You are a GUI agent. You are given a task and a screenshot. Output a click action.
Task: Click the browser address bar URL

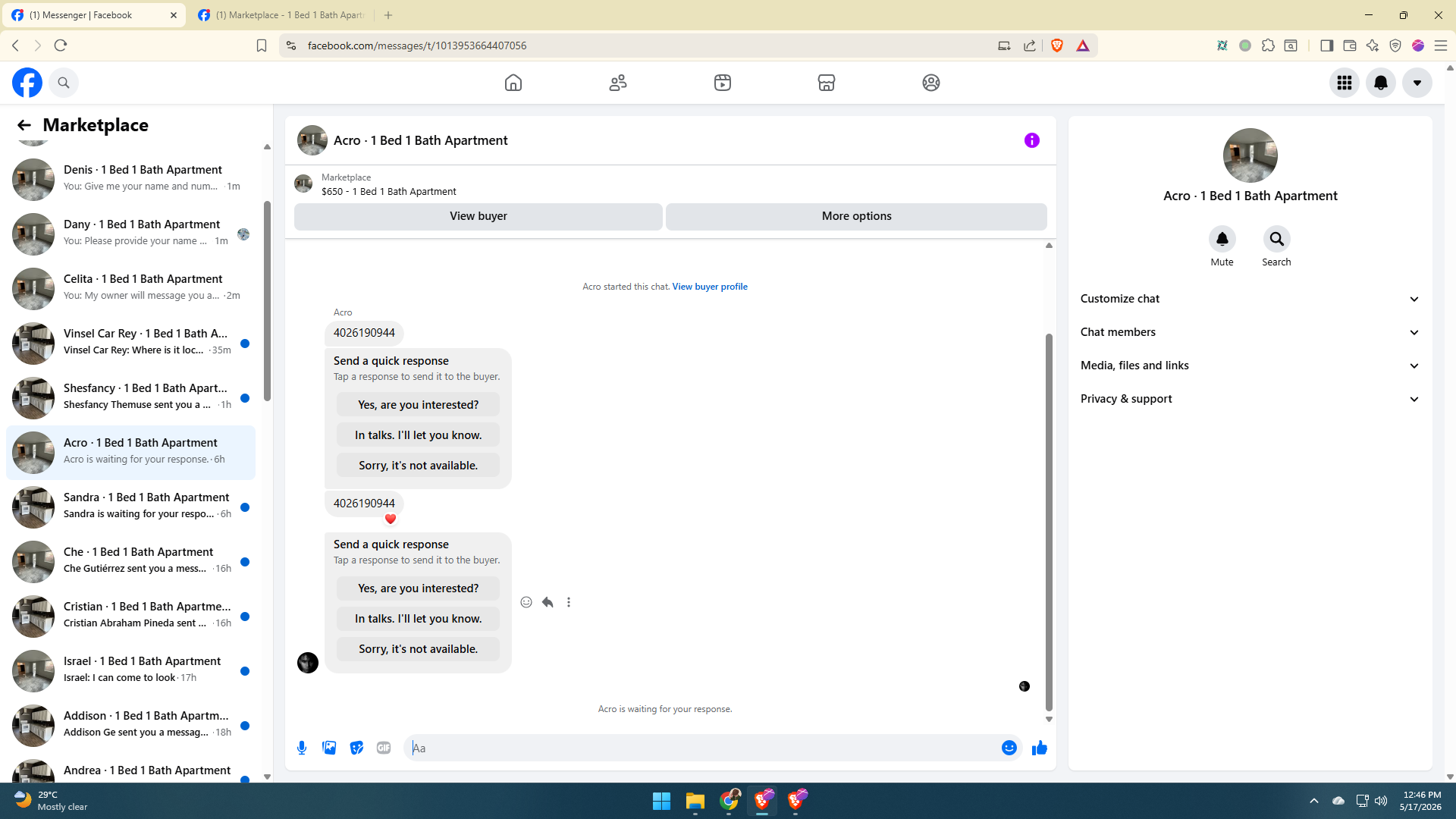(x=416, y=45)
